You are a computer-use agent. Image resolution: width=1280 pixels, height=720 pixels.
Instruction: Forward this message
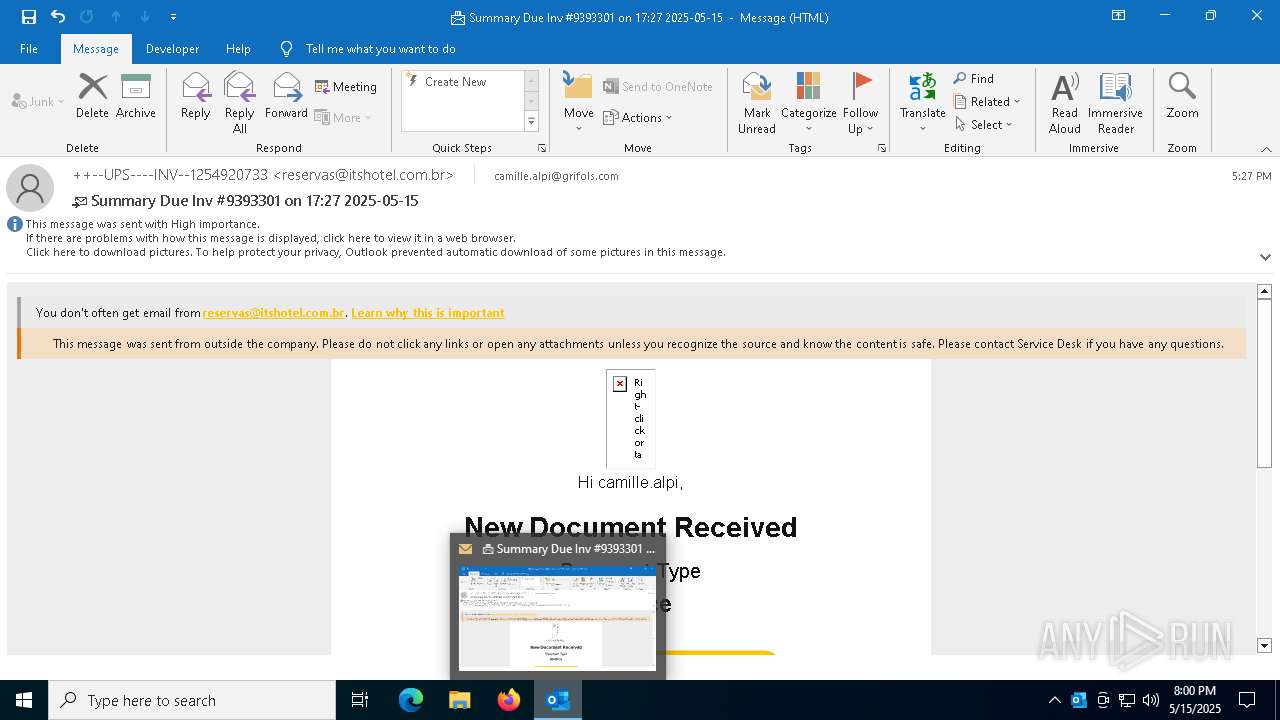click(x=286, y=97)
